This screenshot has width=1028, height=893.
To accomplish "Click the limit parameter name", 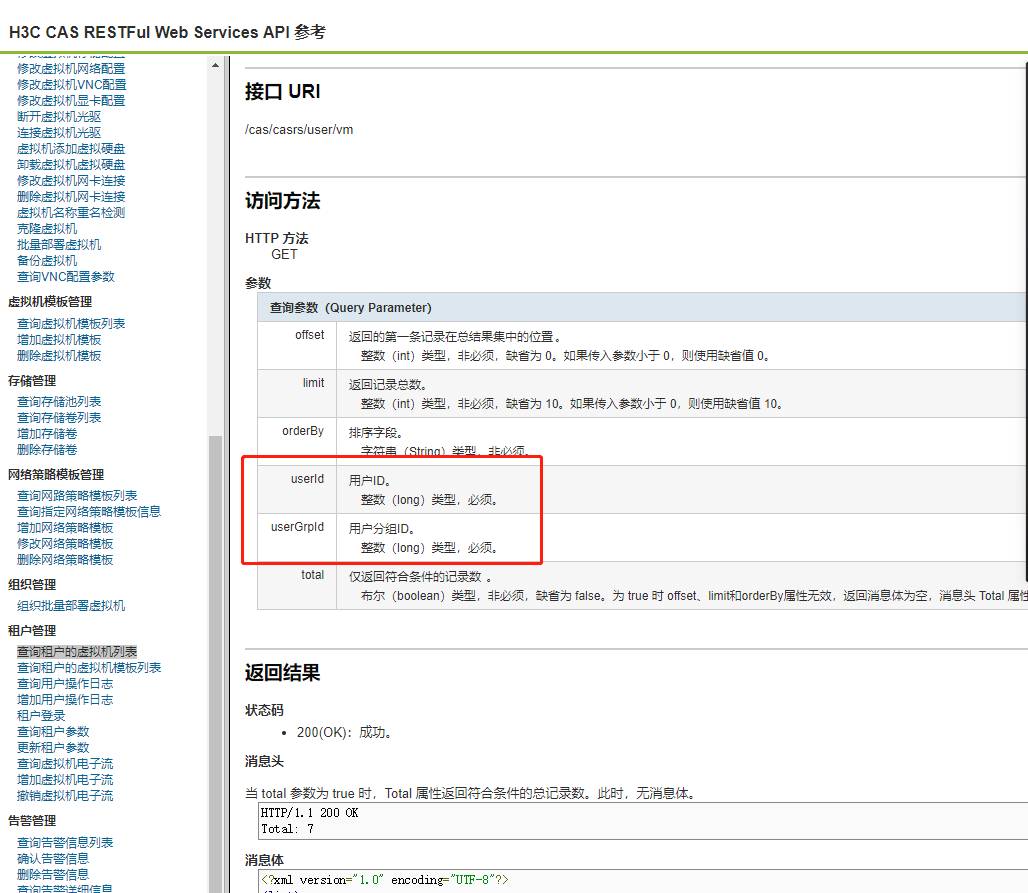I will [313, 383].
